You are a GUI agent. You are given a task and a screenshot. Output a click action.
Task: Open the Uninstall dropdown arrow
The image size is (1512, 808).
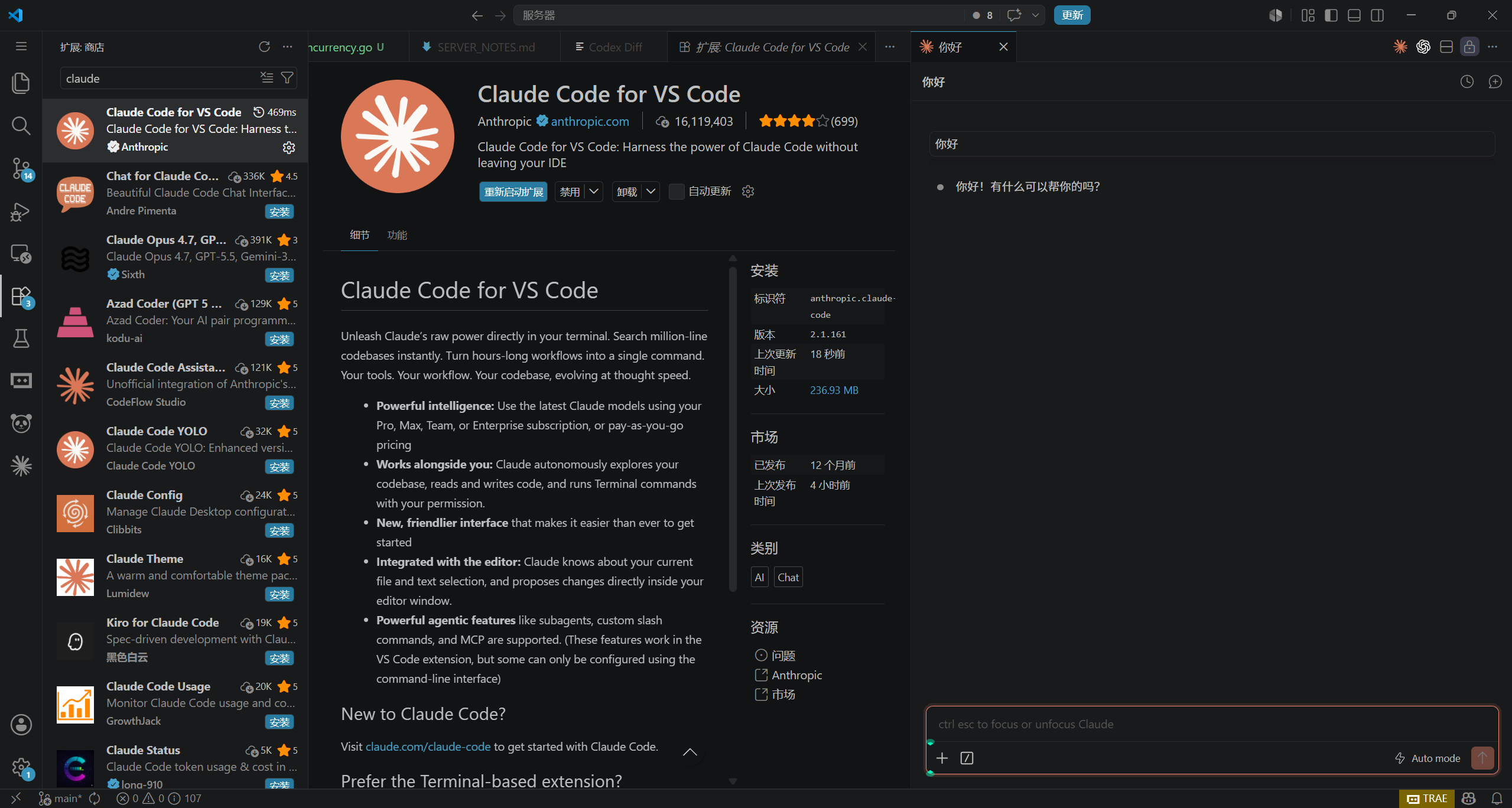(x=651, y=191)
